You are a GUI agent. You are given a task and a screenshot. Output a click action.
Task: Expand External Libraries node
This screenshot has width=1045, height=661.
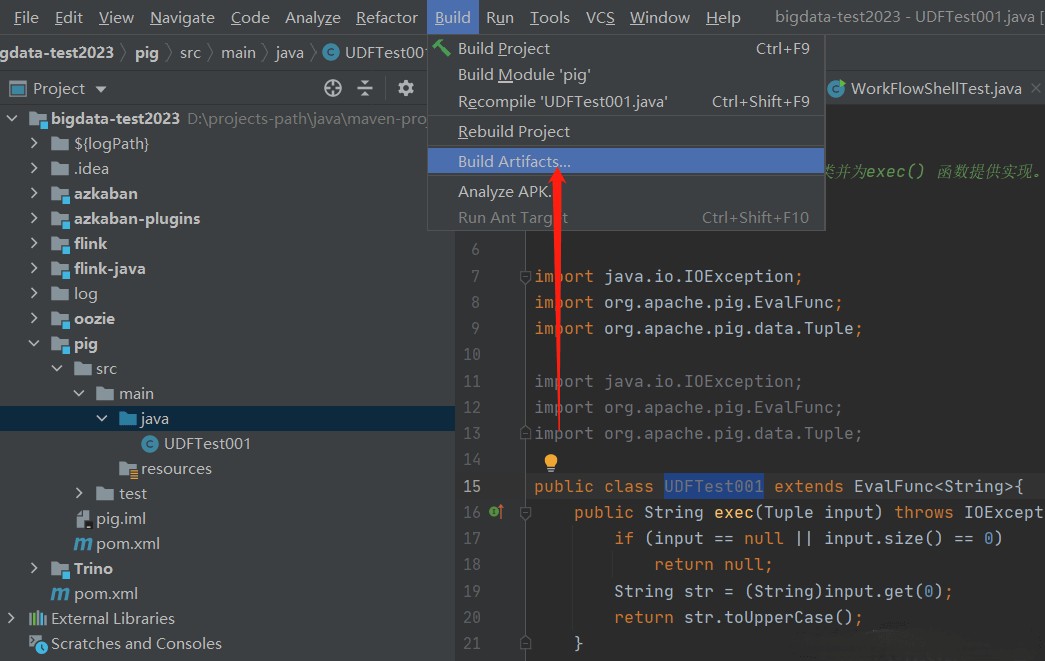click(x=12, y=618)
